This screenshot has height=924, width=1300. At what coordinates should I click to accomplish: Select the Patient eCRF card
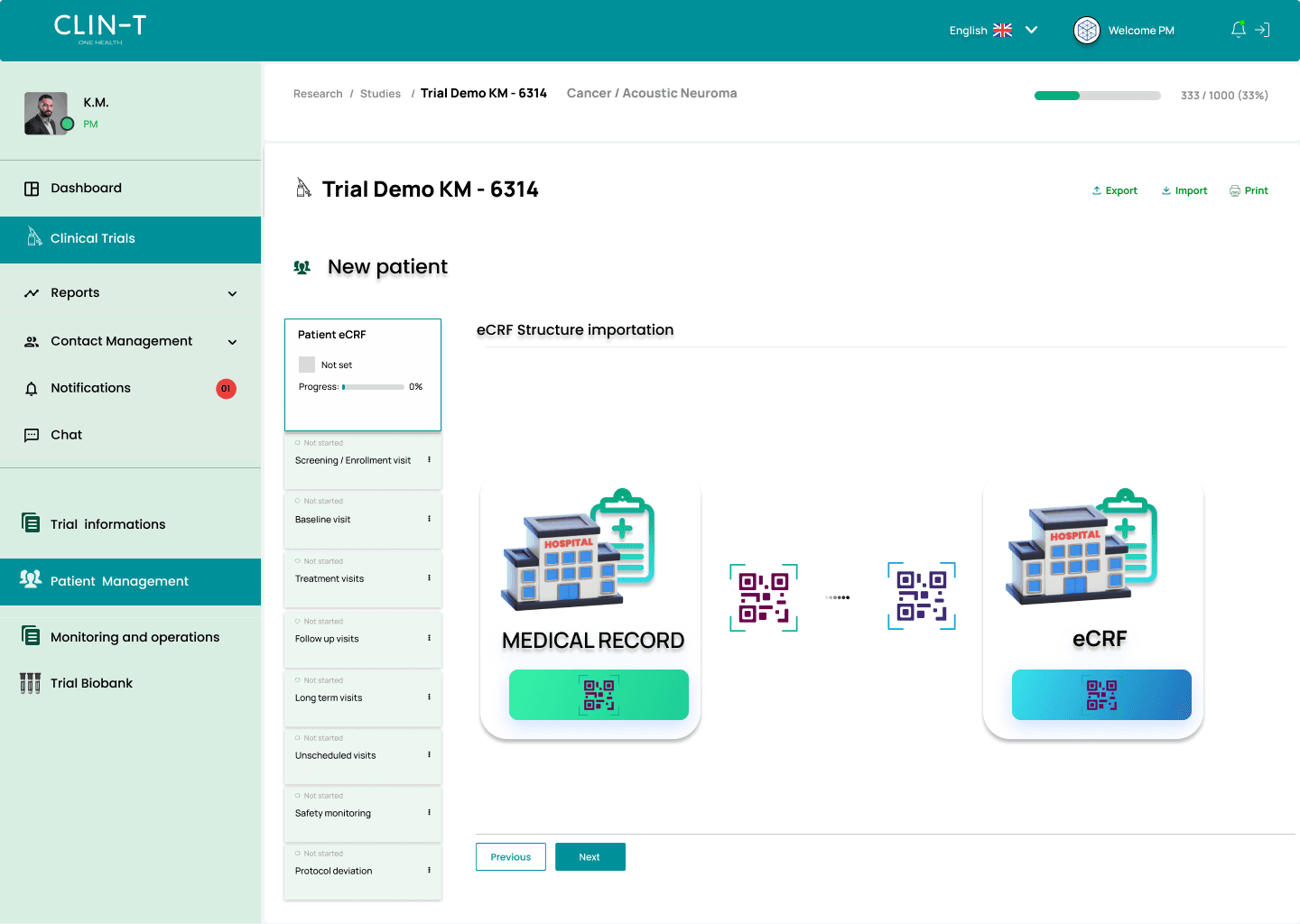point(363,374)
